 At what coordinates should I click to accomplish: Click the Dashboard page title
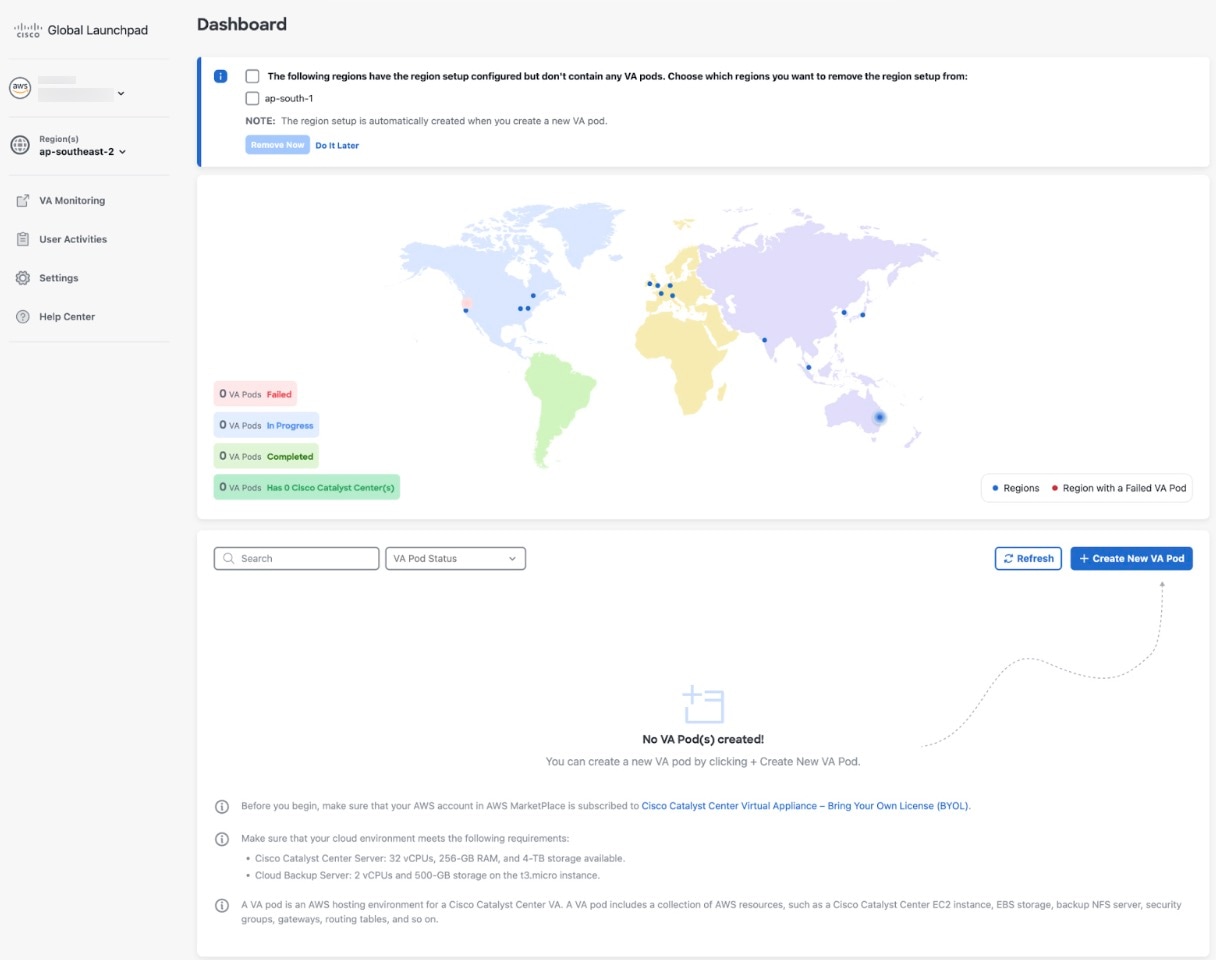[x=242, y=24]
